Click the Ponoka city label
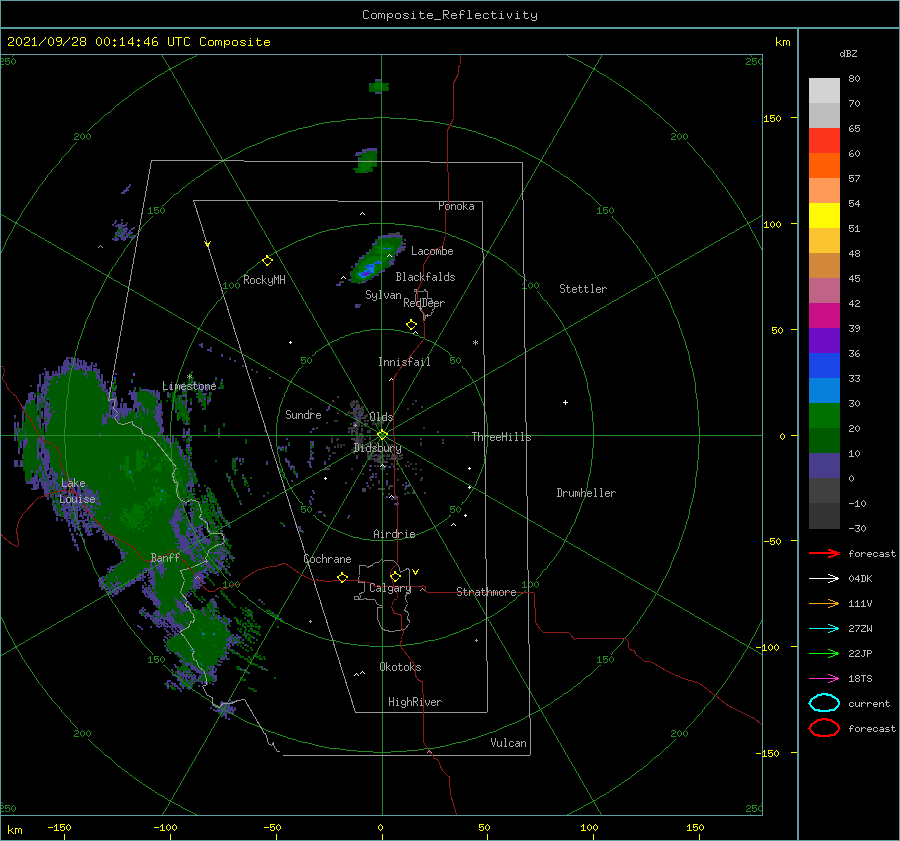The image size is (900, 841). pos(456,206)
